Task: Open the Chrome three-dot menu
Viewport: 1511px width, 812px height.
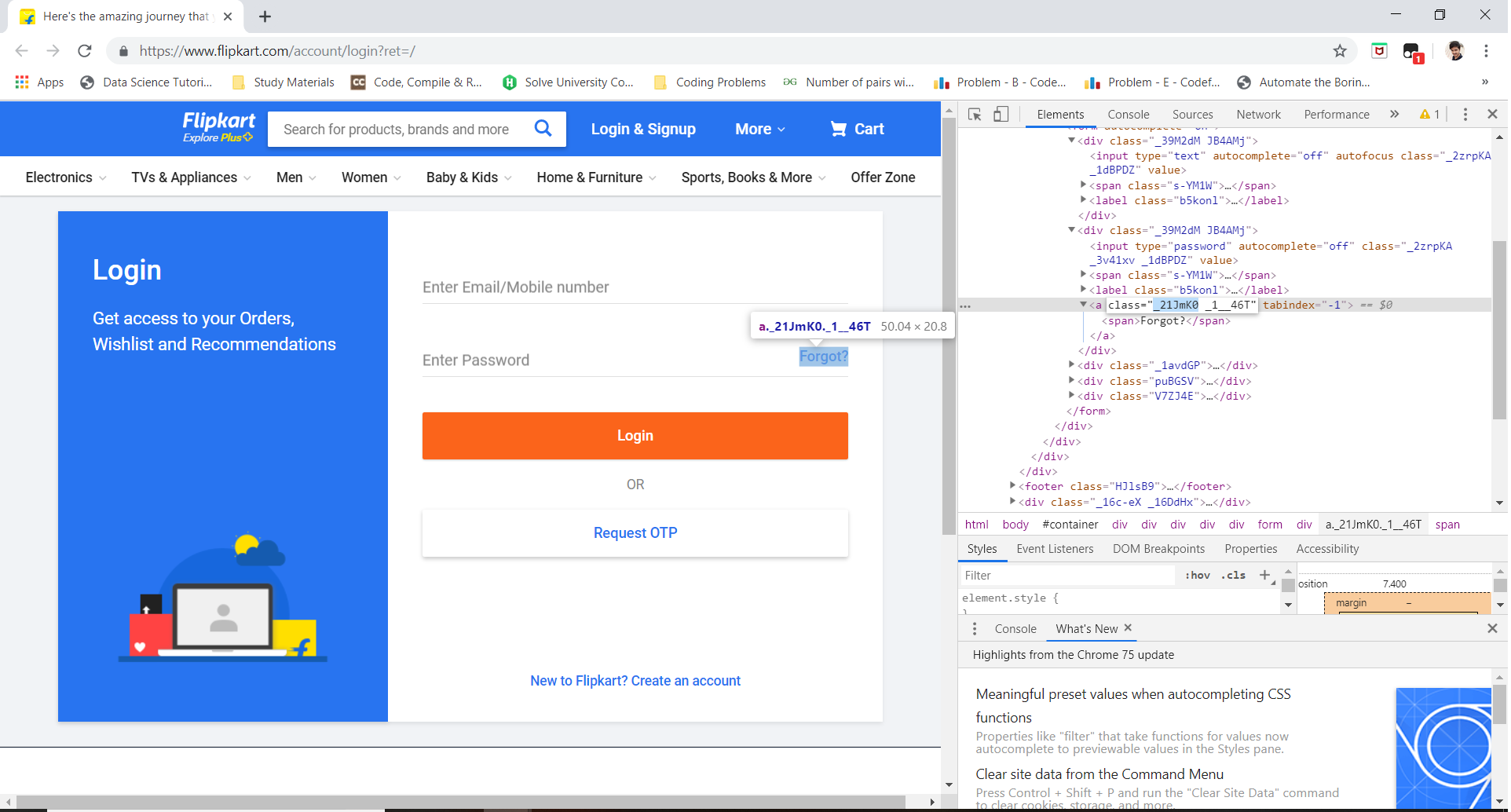Action: point(1486,51)
